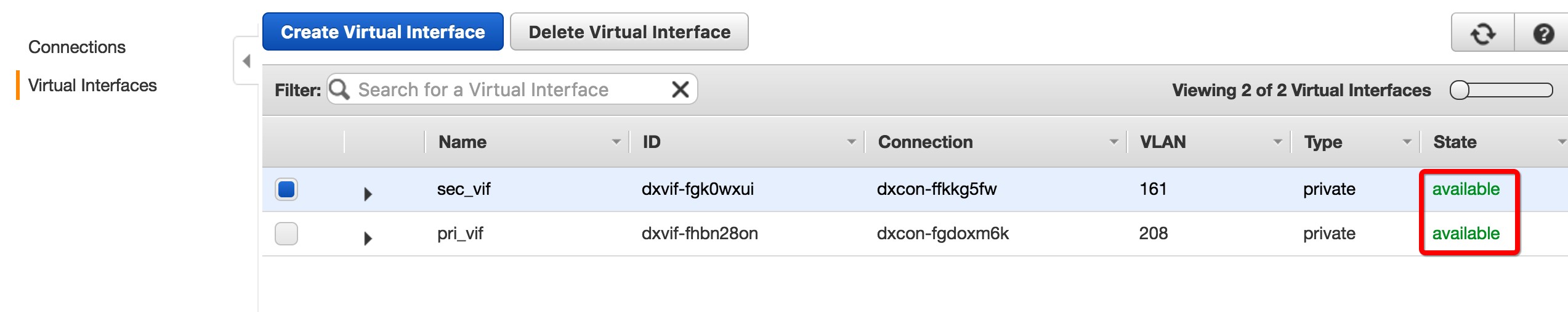This screenshot has width=1568, height=312.
Task: Open the ID column dropdown arrow
Action: (851, 142)
